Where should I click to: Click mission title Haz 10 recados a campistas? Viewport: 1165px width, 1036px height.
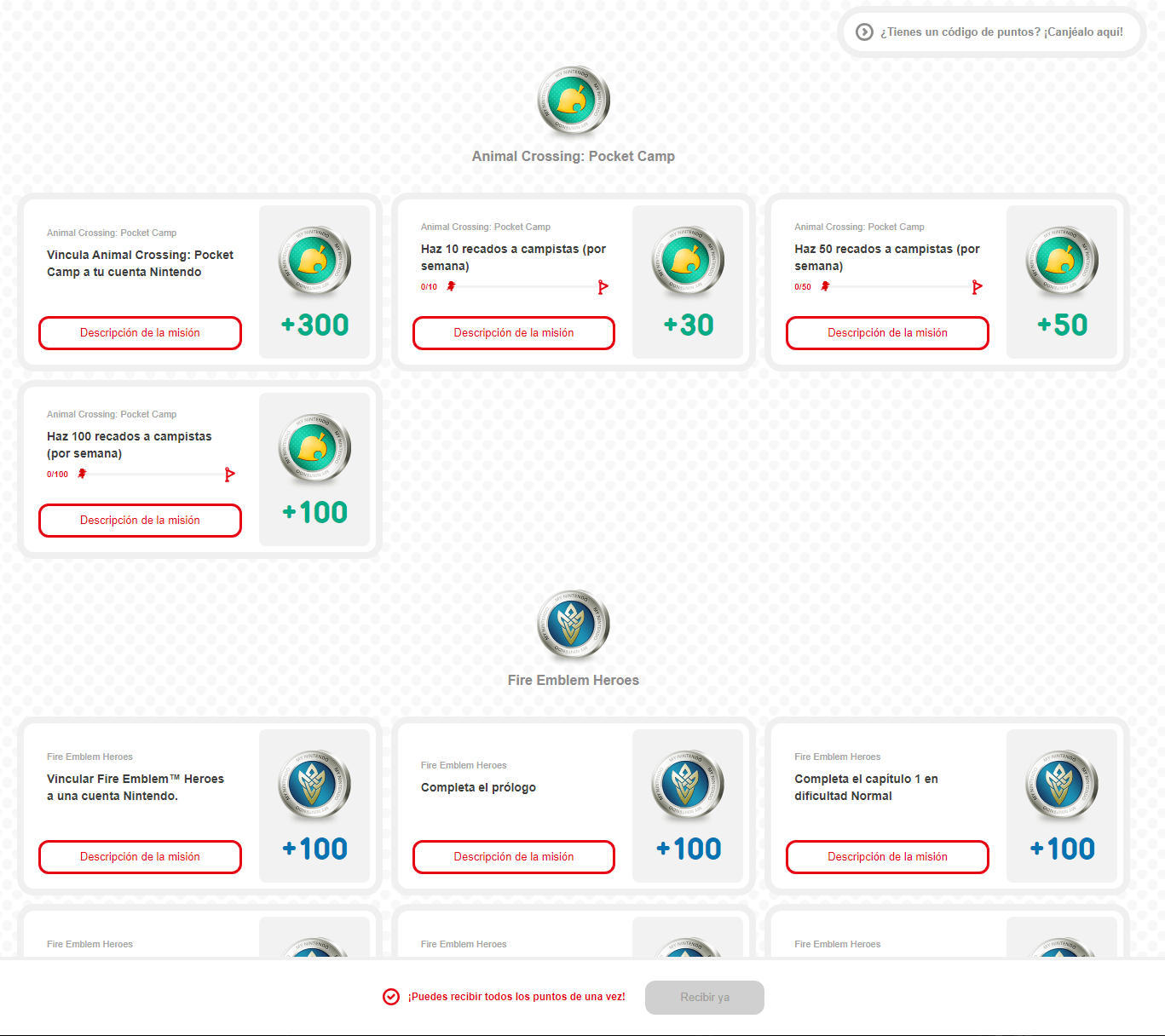[x=513, y=257]
